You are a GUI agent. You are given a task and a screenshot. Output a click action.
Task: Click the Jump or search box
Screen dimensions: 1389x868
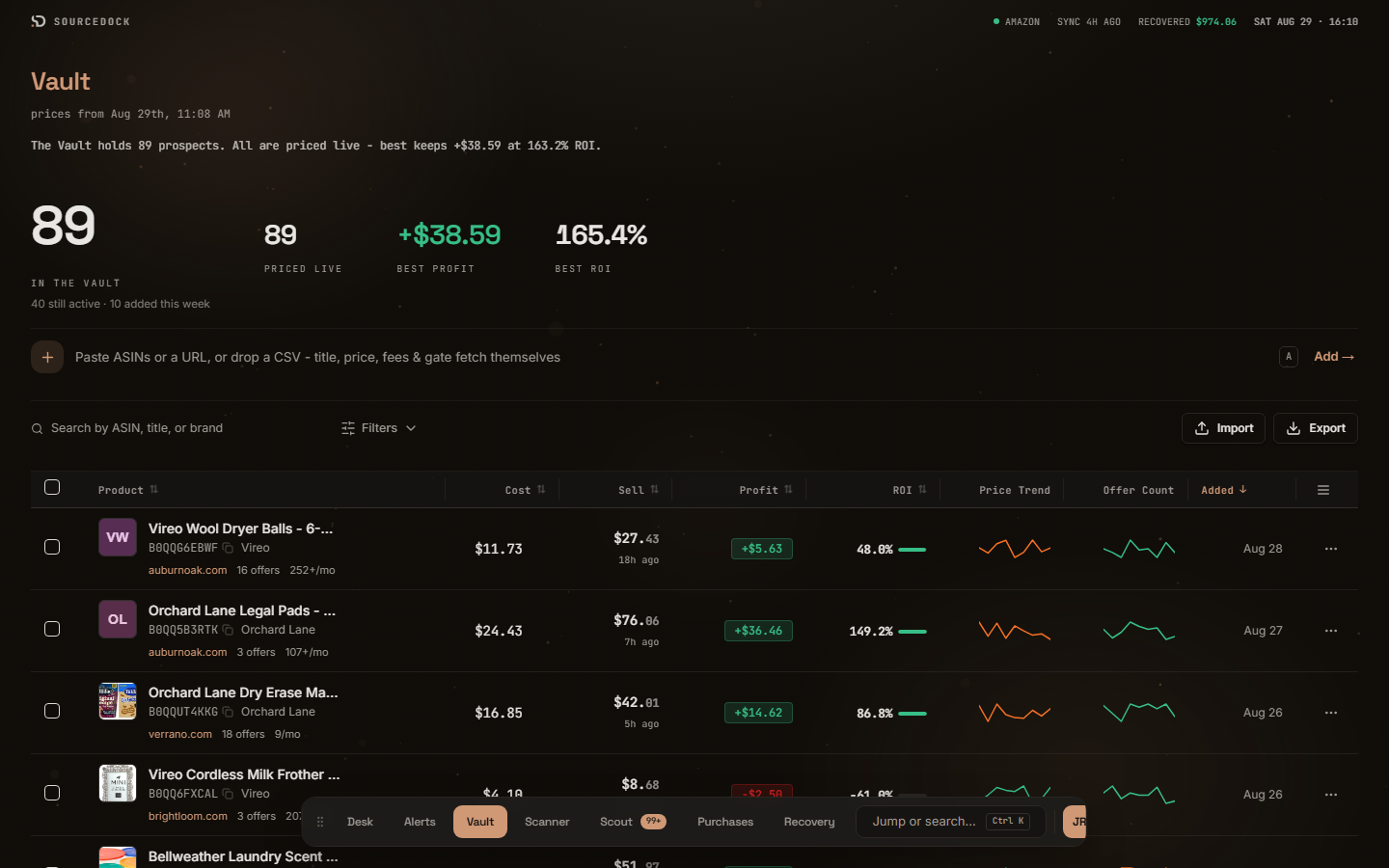[951, 822]
